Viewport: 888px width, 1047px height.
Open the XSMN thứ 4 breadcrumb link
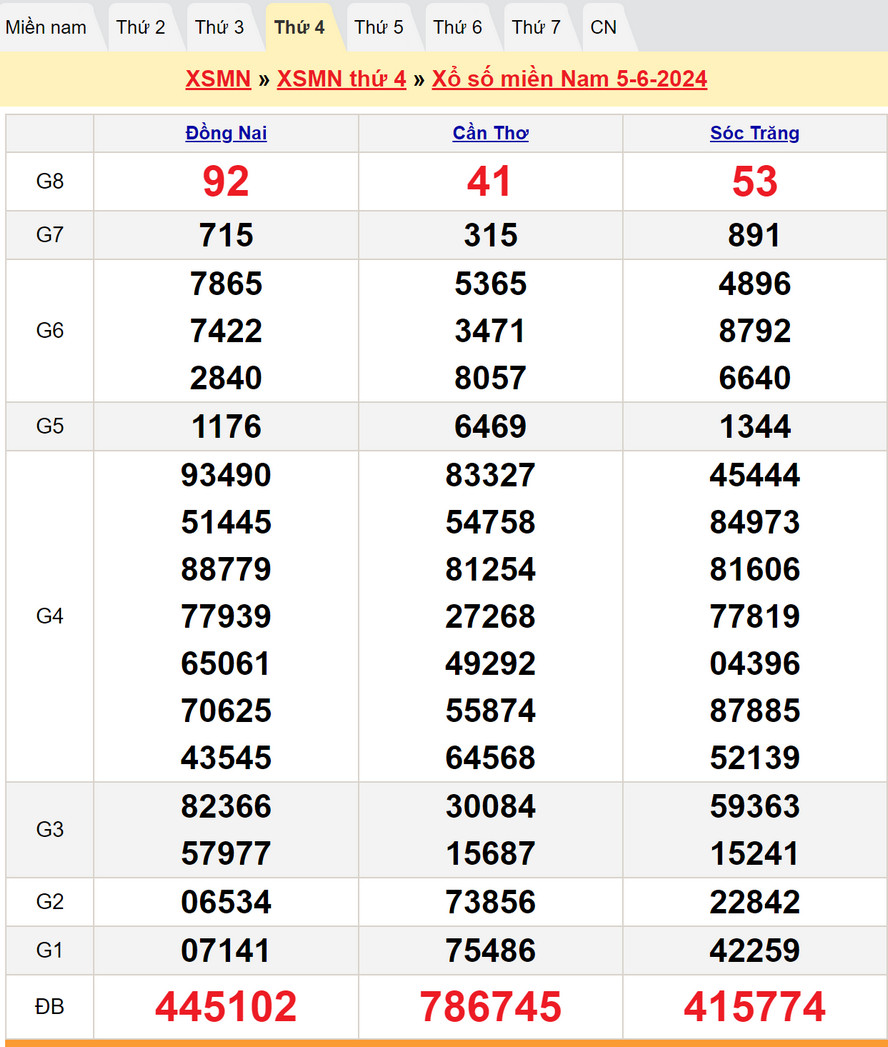click(x=341, y=79)
